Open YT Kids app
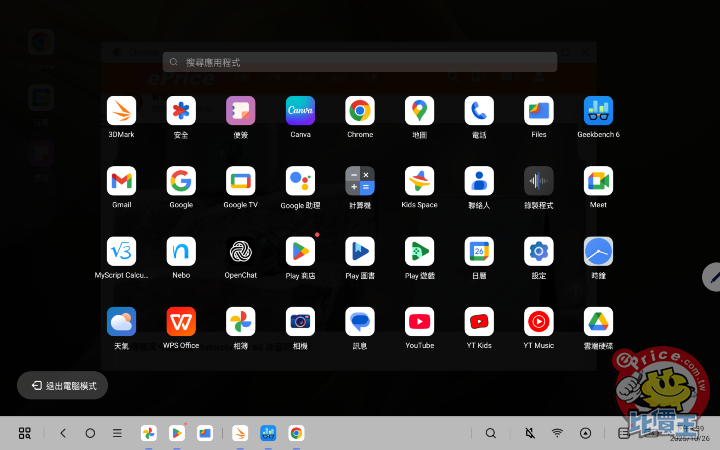 coord(479,321)
